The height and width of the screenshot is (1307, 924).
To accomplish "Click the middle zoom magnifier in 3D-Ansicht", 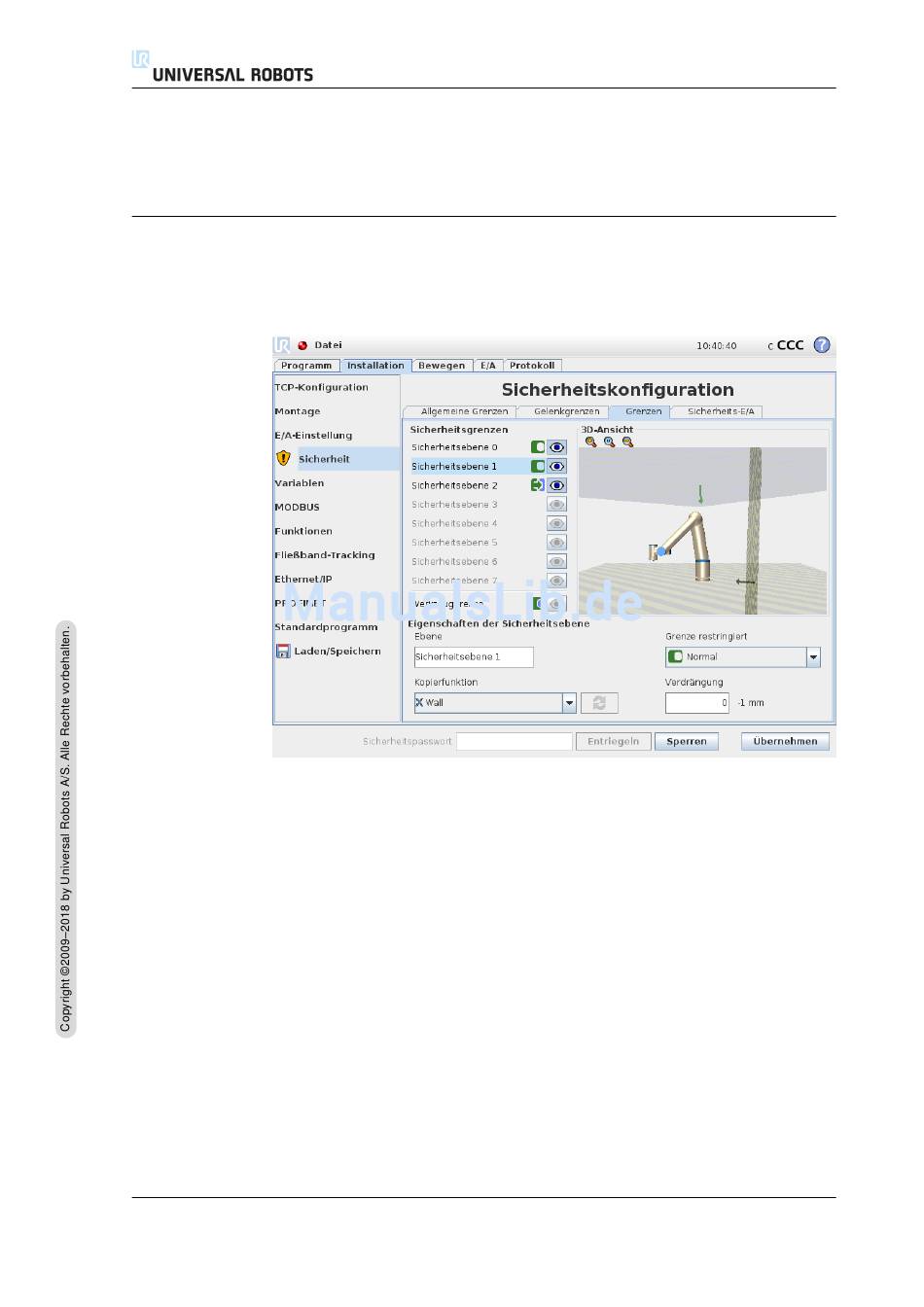I will [x=609, y=442].
